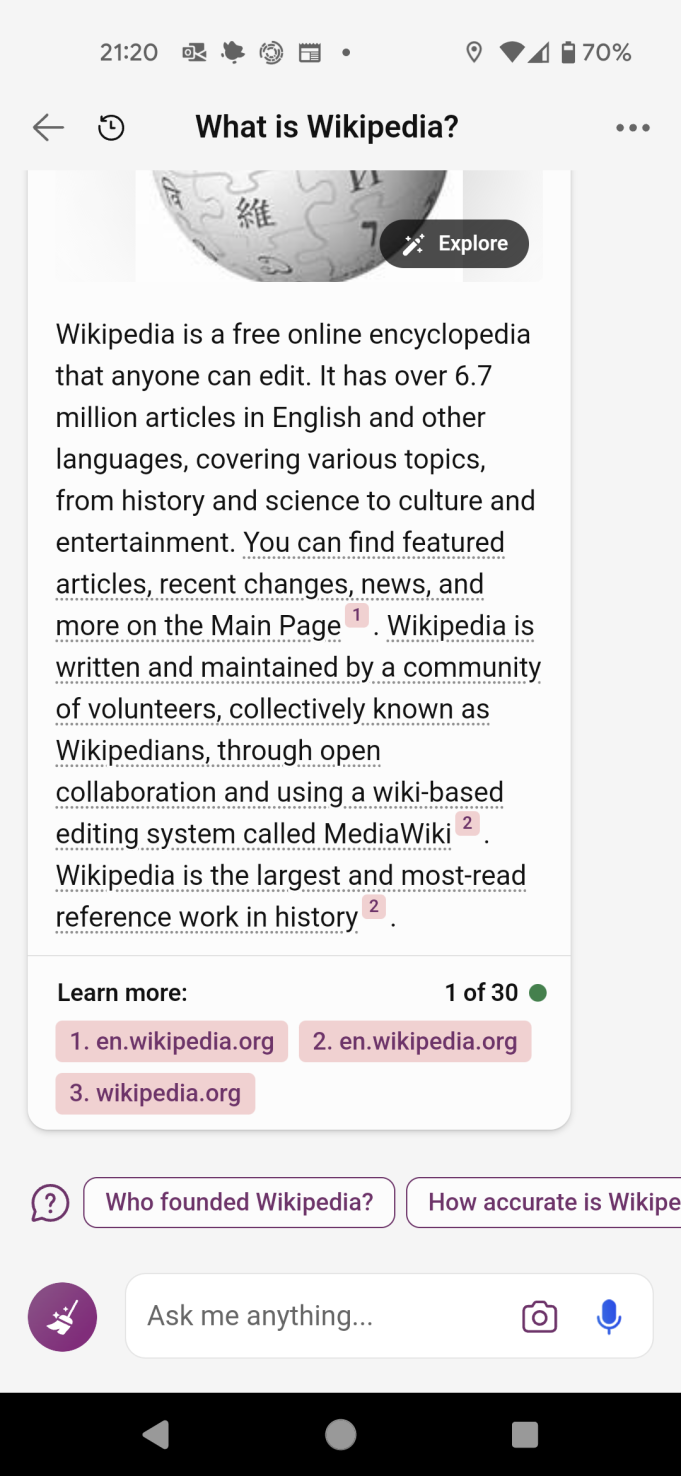Tap the Android recent apps button

pyautogui.click(x=525, y=1435)
